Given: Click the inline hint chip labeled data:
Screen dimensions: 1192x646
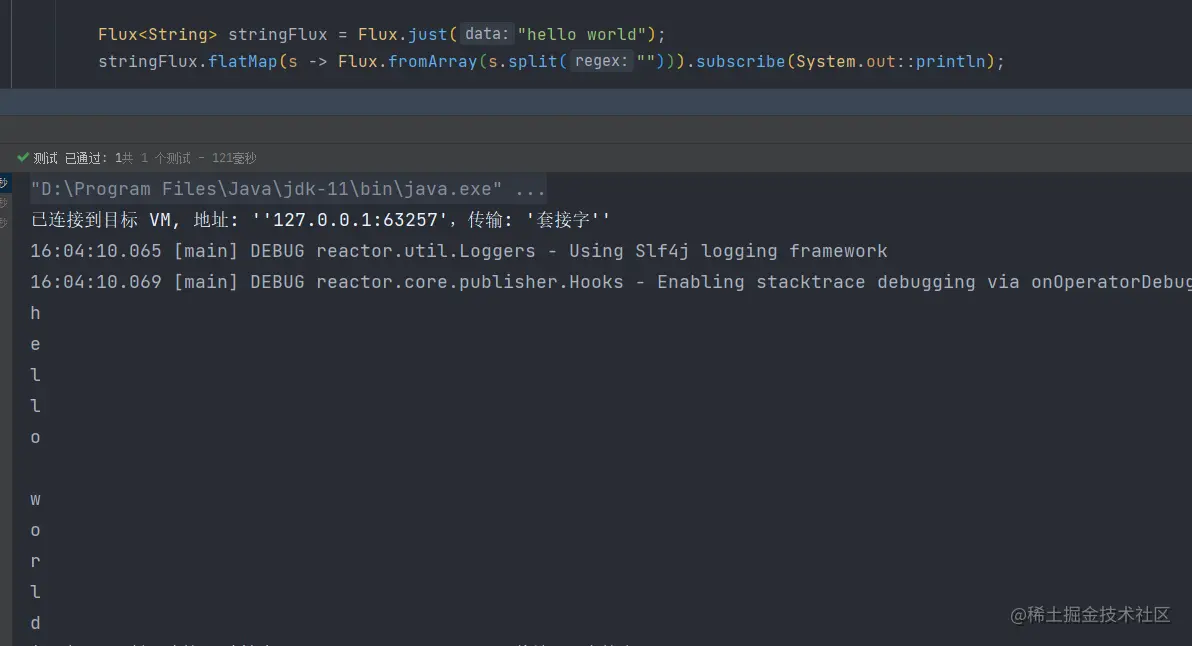Looking at the screenshot, I should point(485,33).
